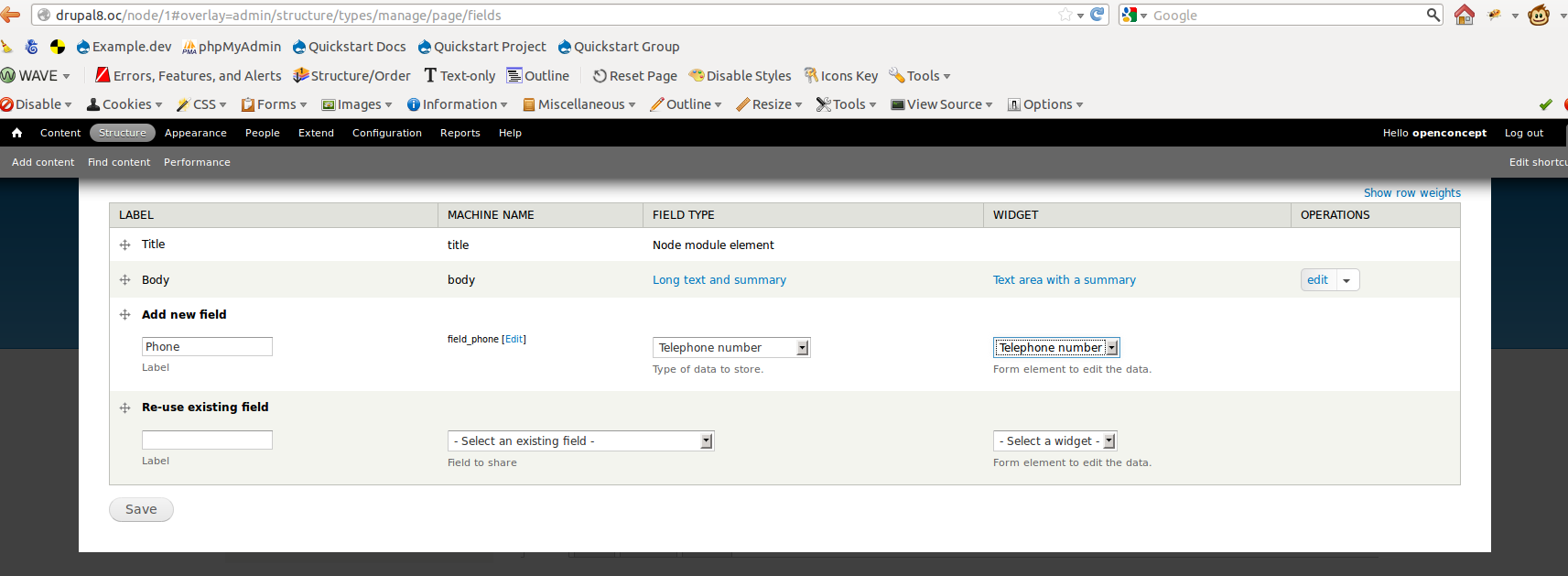This screenshot has width=1568, height=576.
Task: Click the Phone label input field
Action: [x=207, y=346]
